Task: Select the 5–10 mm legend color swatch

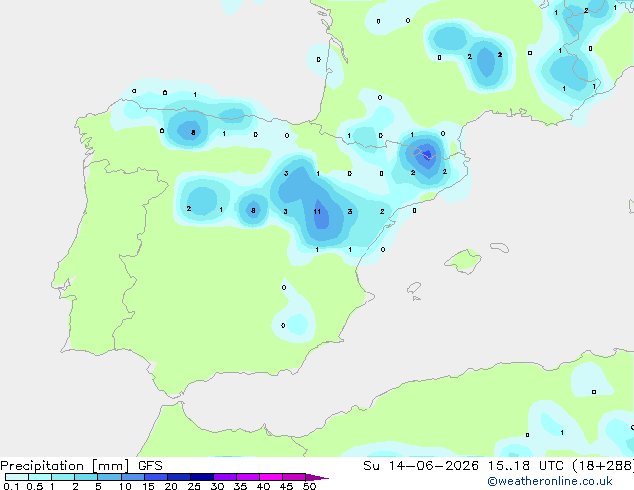Action: tap(109, 477)
